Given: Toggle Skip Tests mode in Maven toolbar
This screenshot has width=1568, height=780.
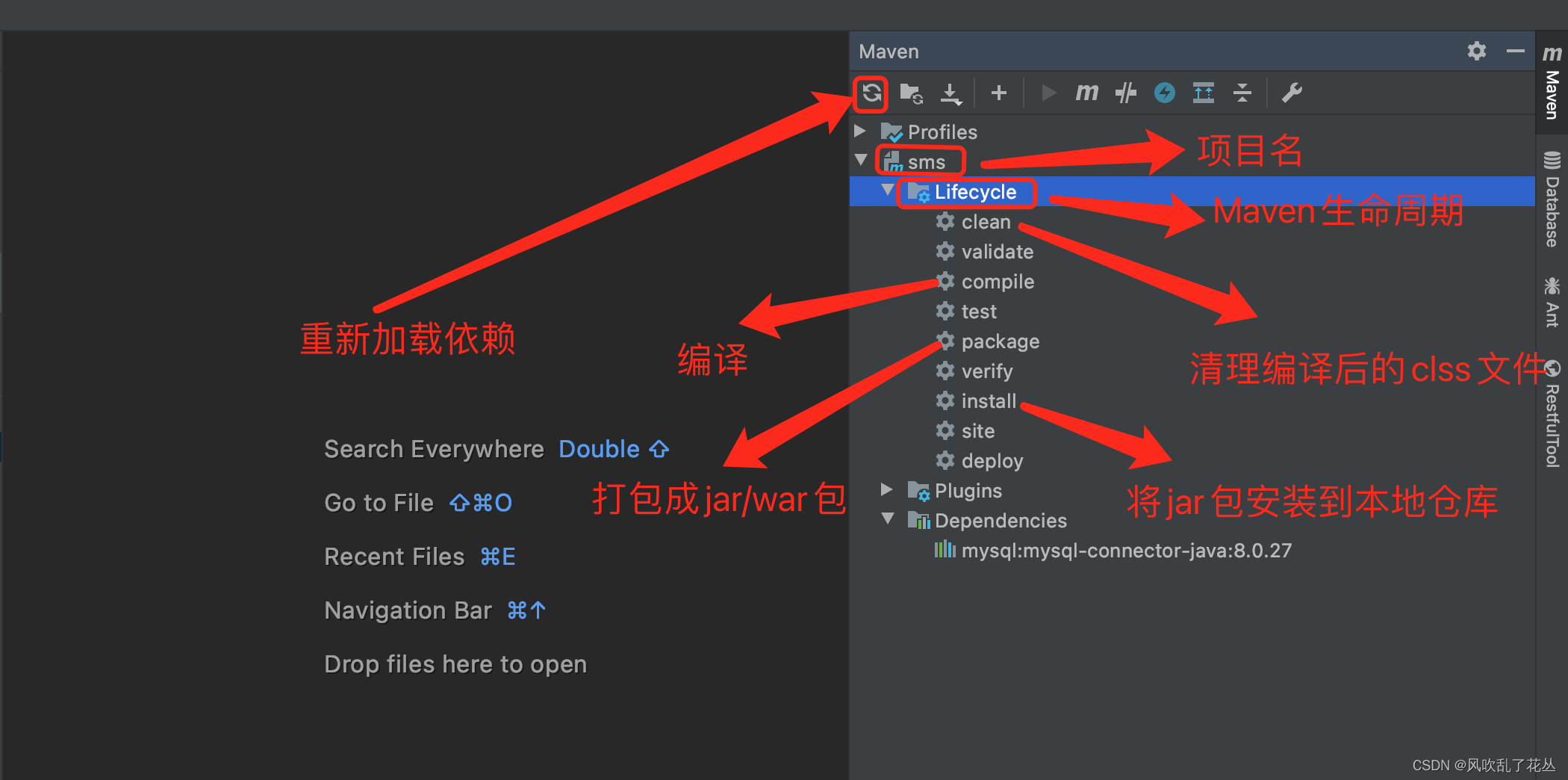Looking at the screenshot, I should (1125, 93).
